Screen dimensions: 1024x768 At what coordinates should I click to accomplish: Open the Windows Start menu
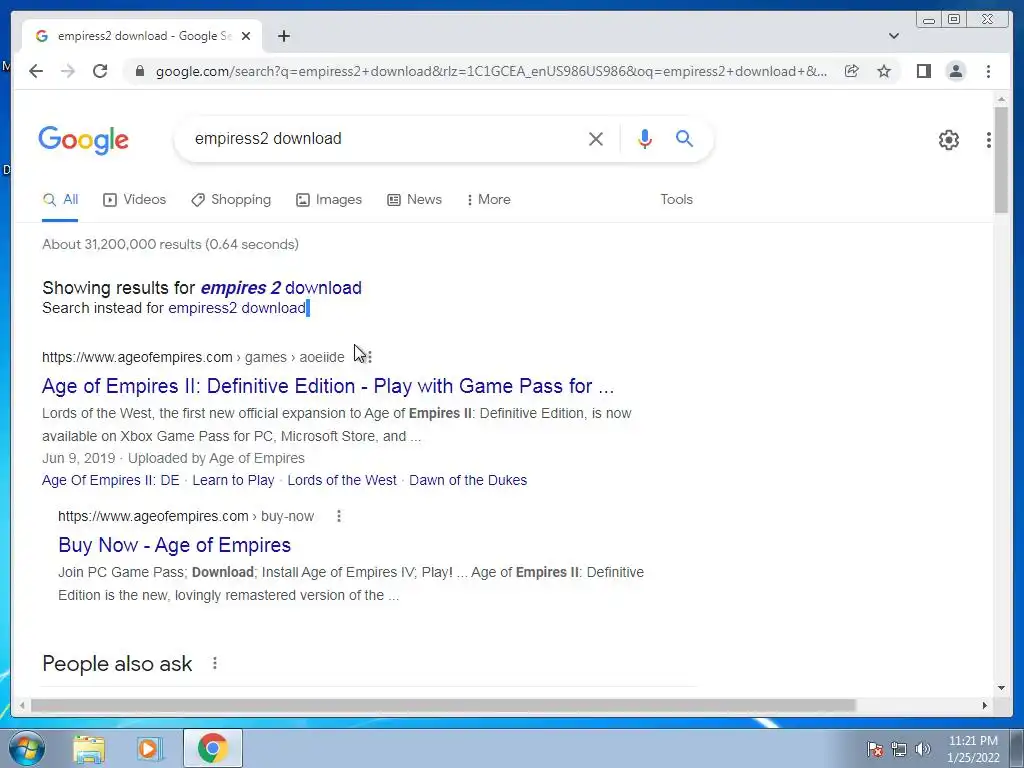26,748
